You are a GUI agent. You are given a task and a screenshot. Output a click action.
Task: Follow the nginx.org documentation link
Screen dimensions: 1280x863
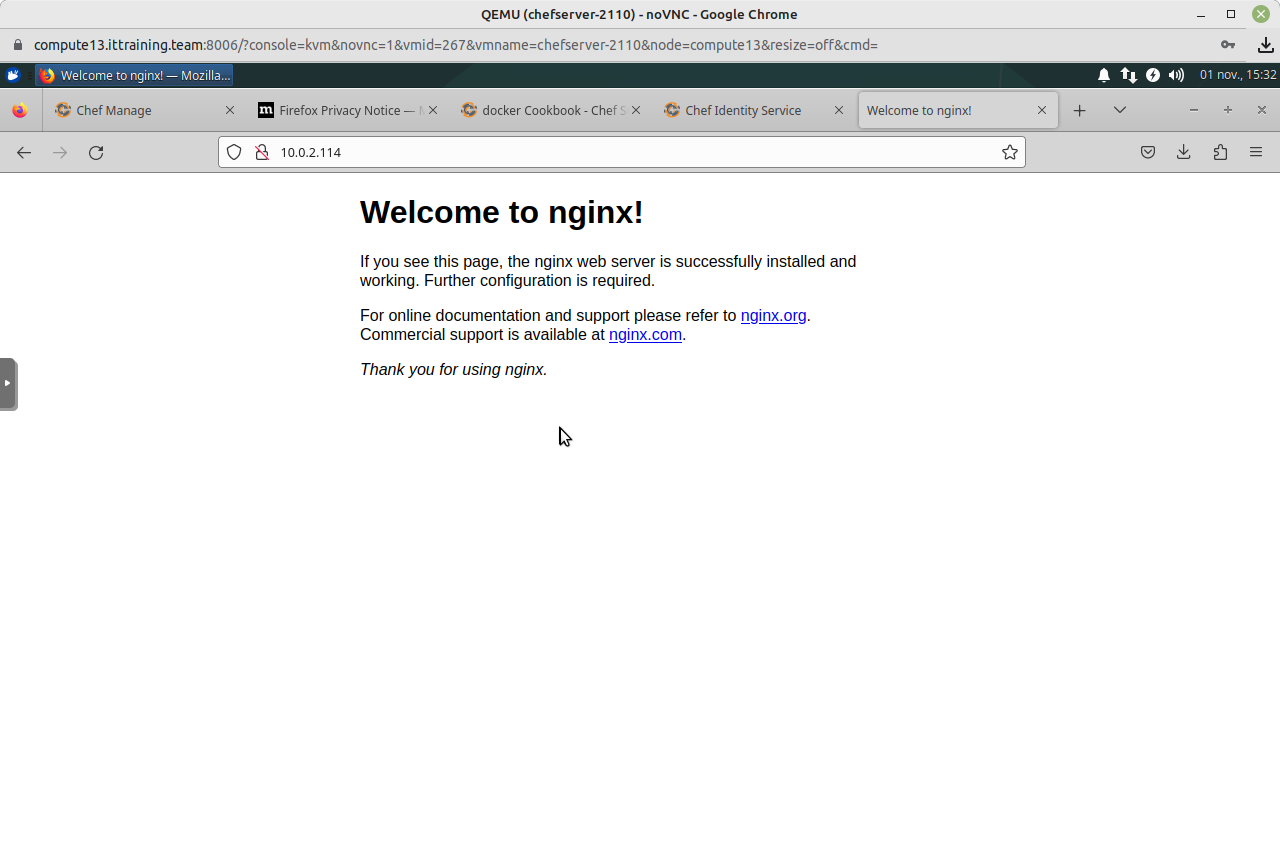[773, 316]
